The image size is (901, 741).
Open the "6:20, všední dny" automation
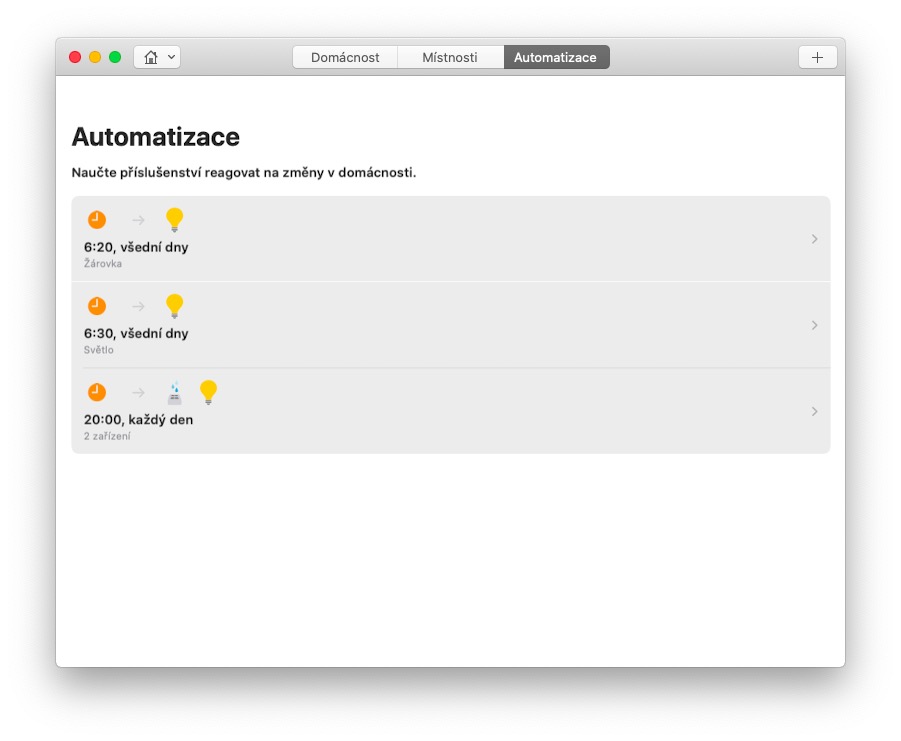136,247
